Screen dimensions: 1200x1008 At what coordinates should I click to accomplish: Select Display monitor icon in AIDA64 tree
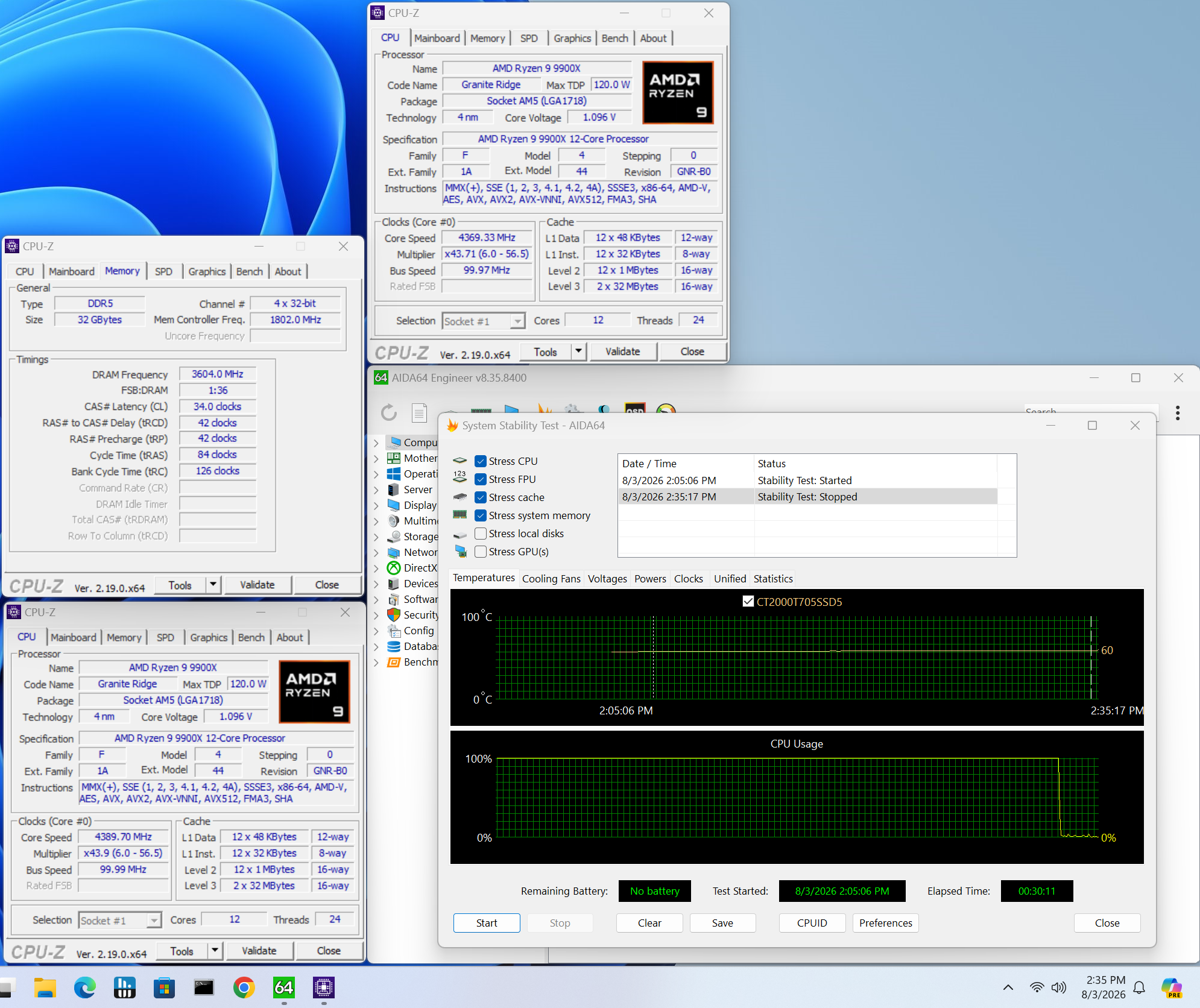394,505
